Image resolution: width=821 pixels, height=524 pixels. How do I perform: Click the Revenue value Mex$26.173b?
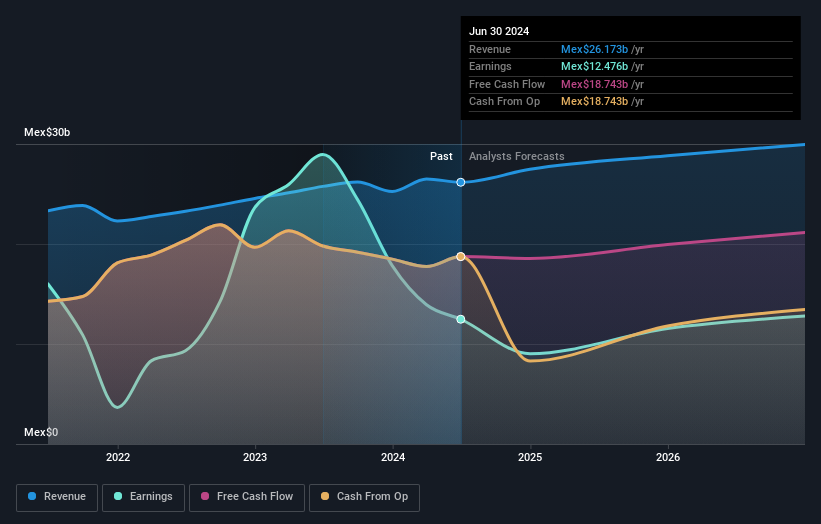594,49
